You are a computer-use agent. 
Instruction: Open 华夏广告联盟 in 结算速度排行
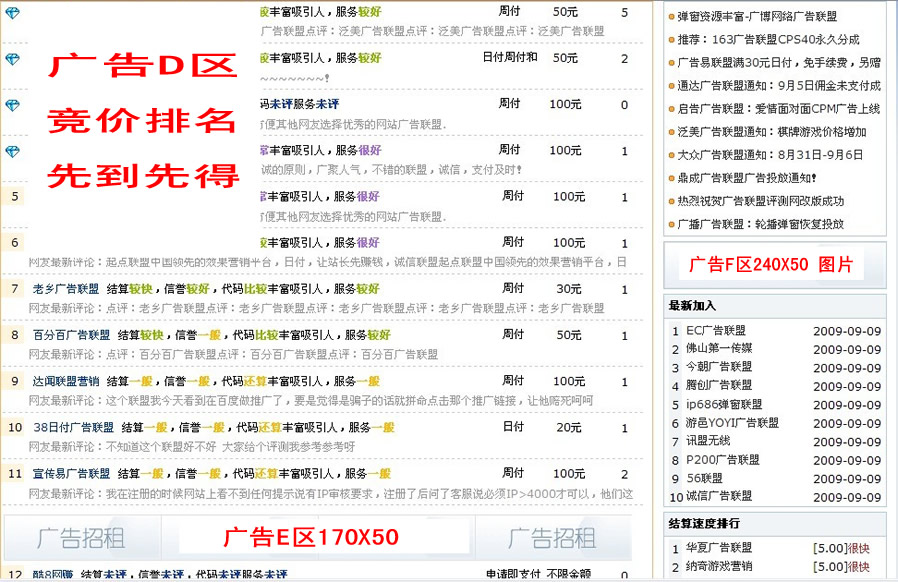(x=719, y=548)
